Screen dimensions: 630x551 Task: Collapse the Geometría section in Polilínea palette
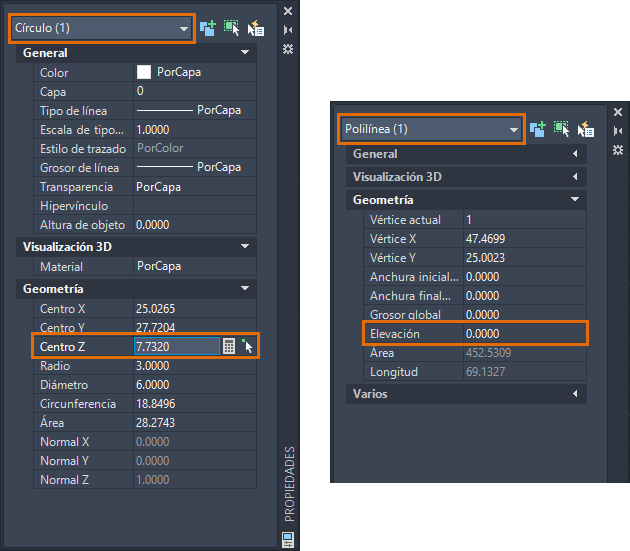tap(575, 199)
